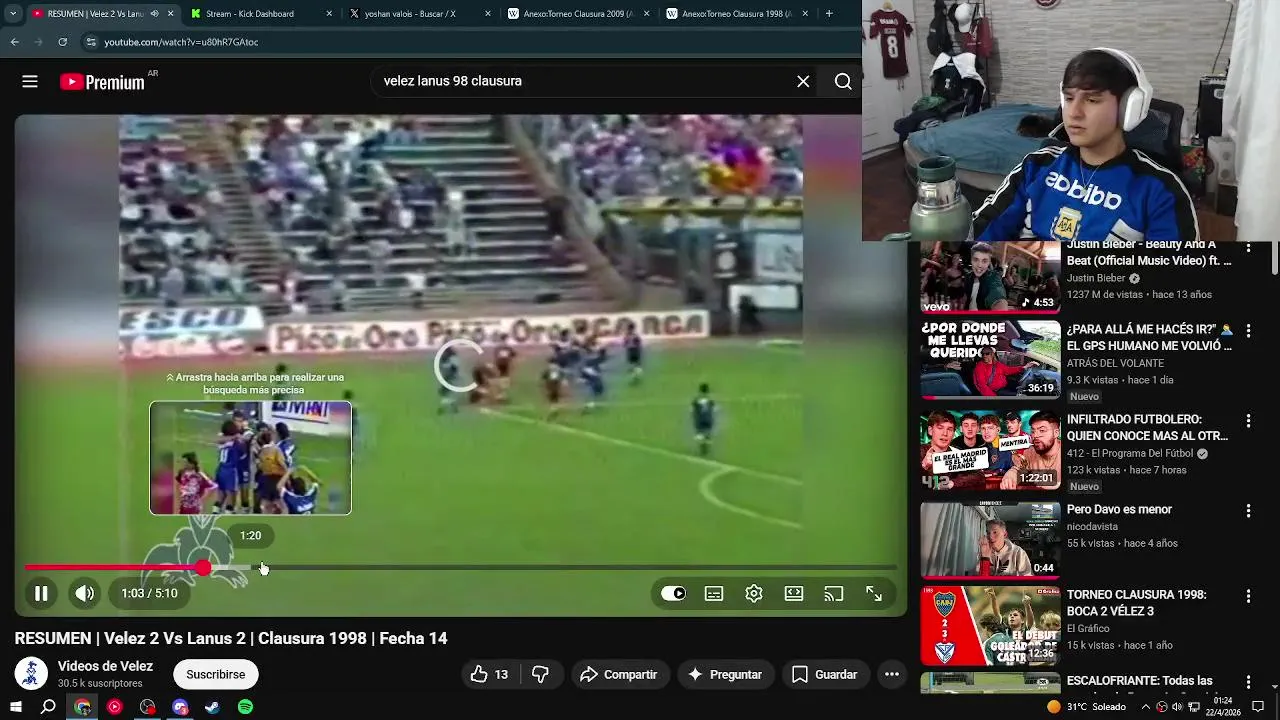Reload the YouTube page

62,42
